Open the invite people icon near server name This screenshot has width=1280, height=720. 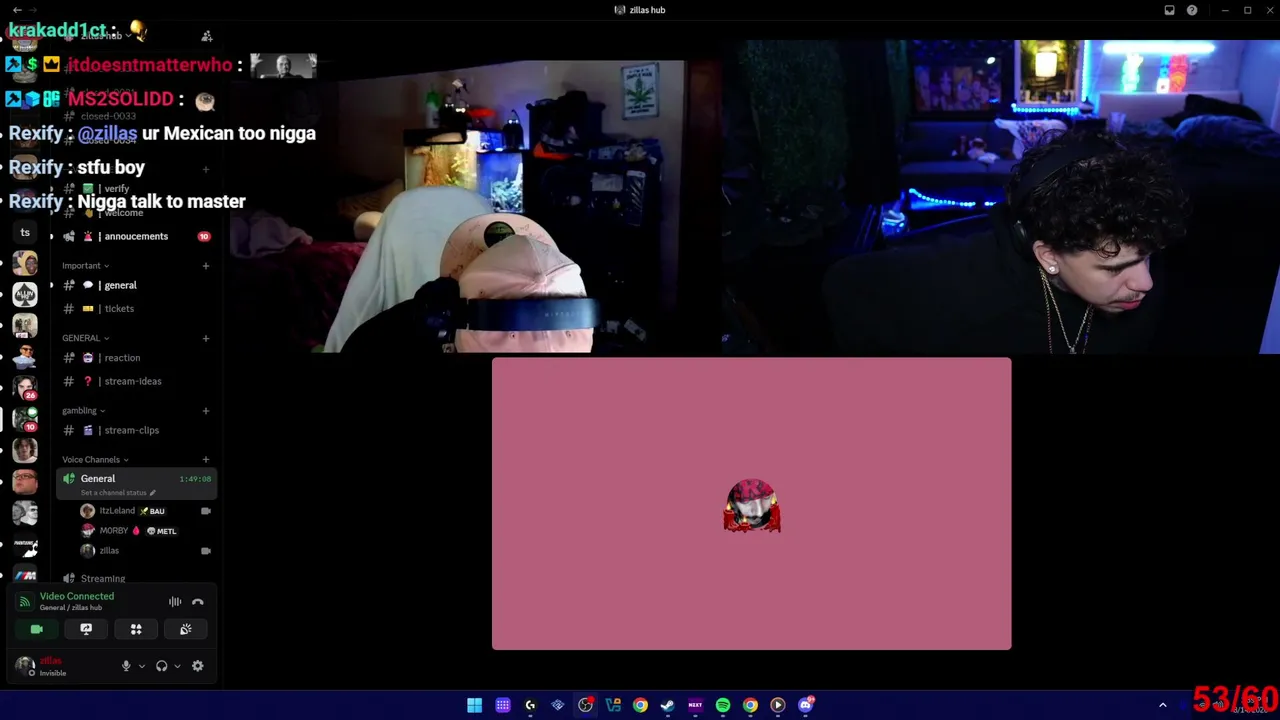(x=206, y=36)
